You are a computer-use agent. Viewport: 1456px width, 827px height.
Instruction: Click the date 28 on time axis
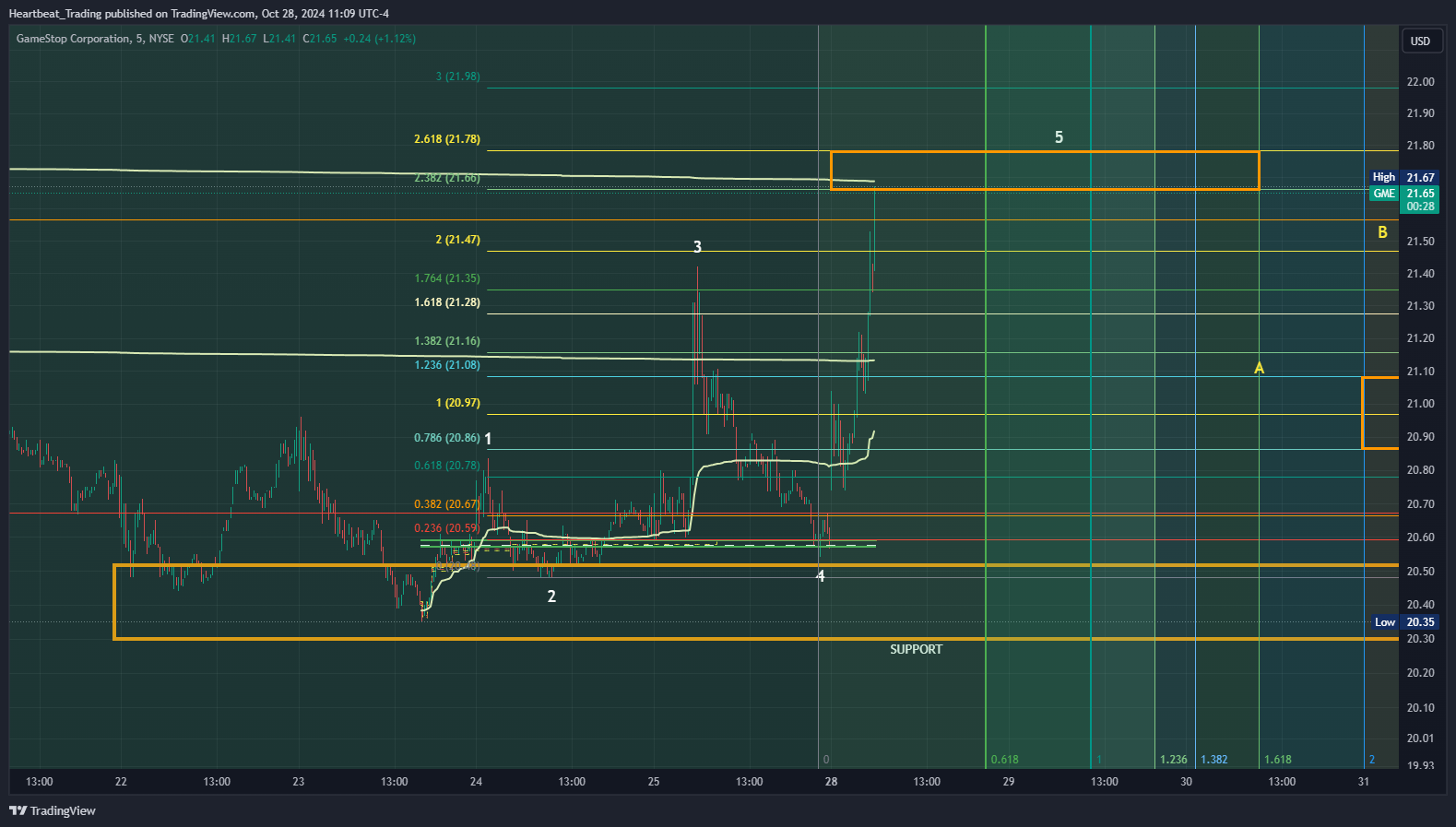pos(831,782)
